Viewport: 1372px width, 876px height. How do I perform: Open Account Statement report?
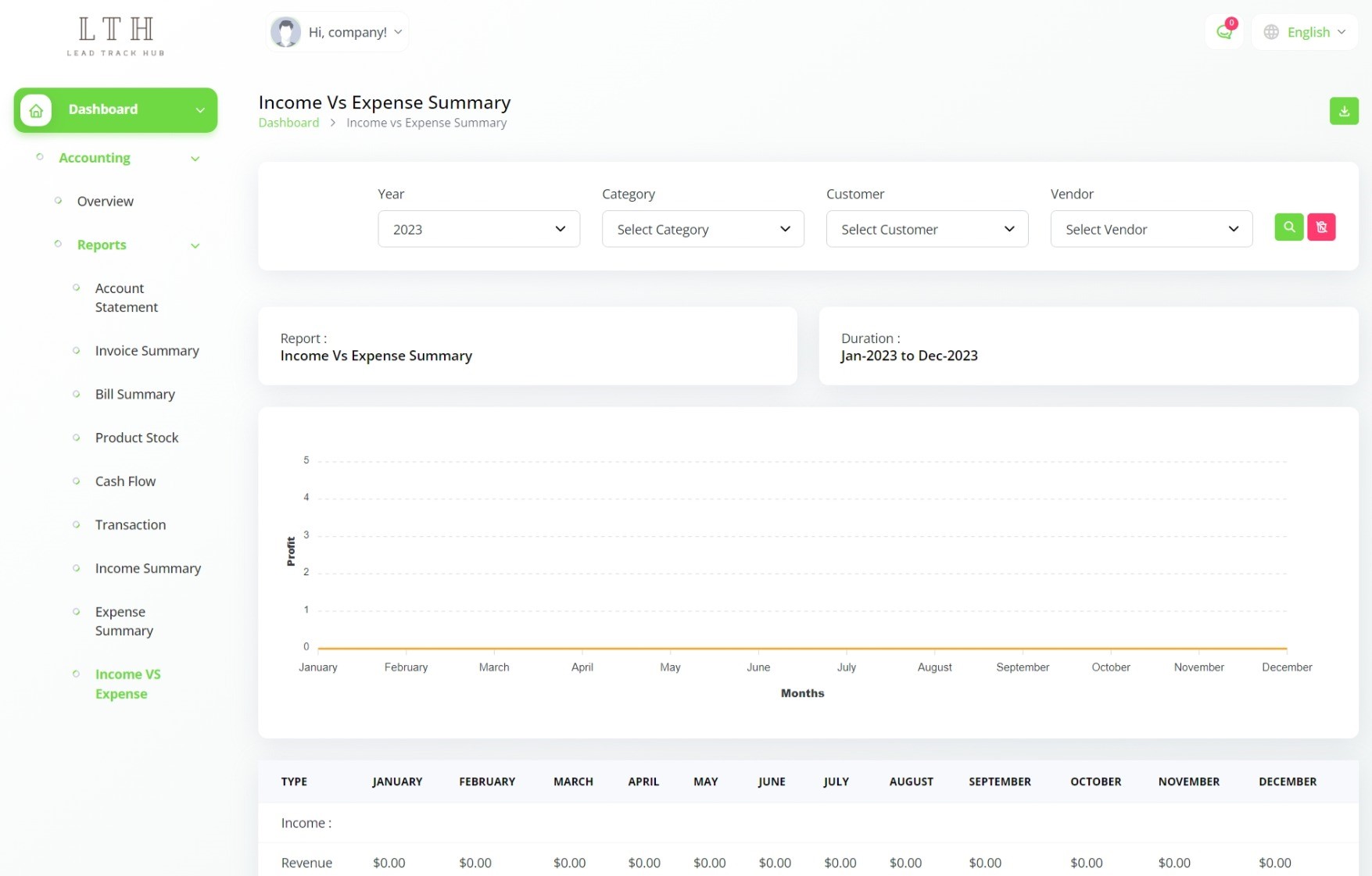pos(127,298)
